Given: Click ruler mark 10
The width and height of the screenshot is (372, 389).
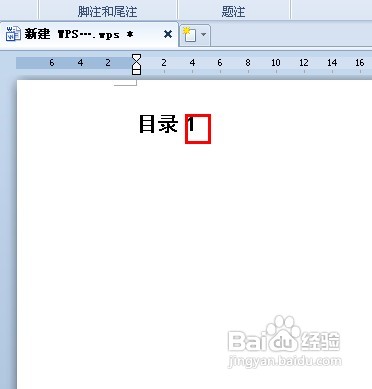Looking at the screenshot, I should [276, 63].
